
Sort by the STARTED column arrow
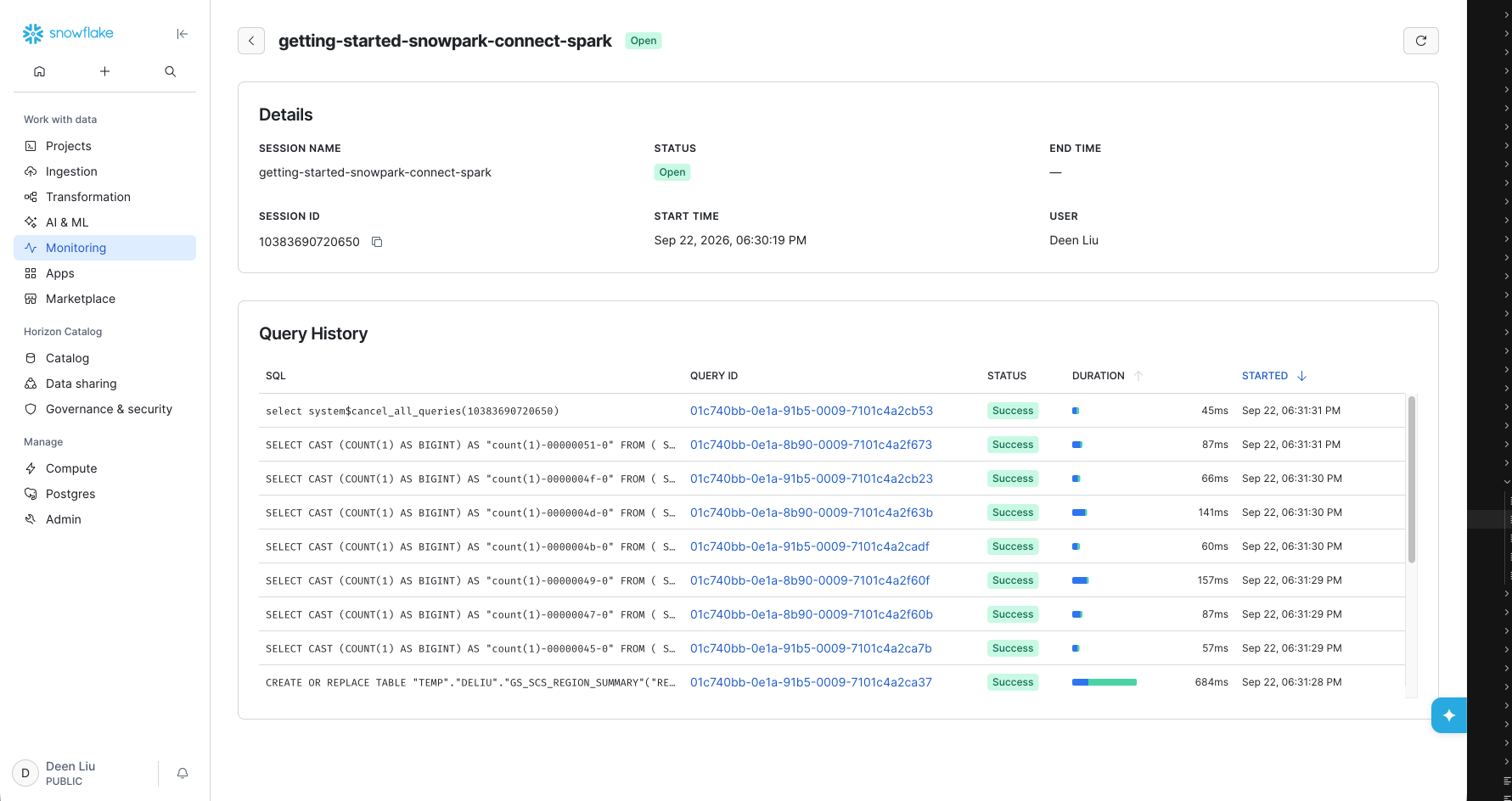1301,376
